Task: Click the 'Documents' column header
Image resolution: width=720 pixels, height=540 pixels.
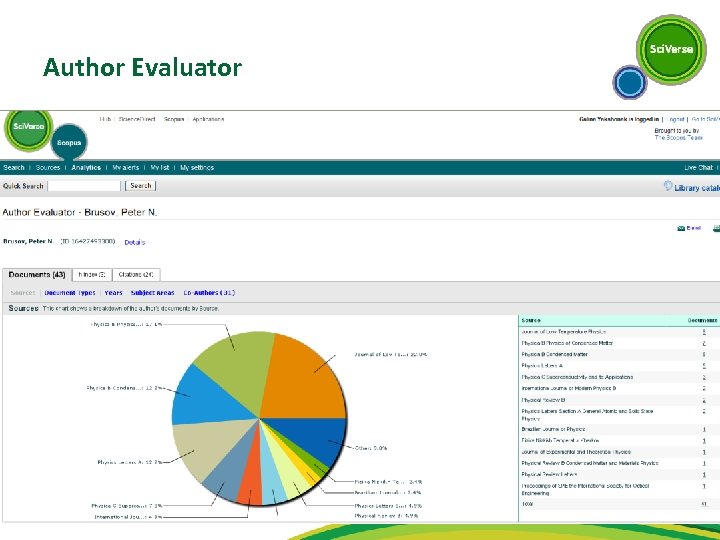Action: coord(703,321)
